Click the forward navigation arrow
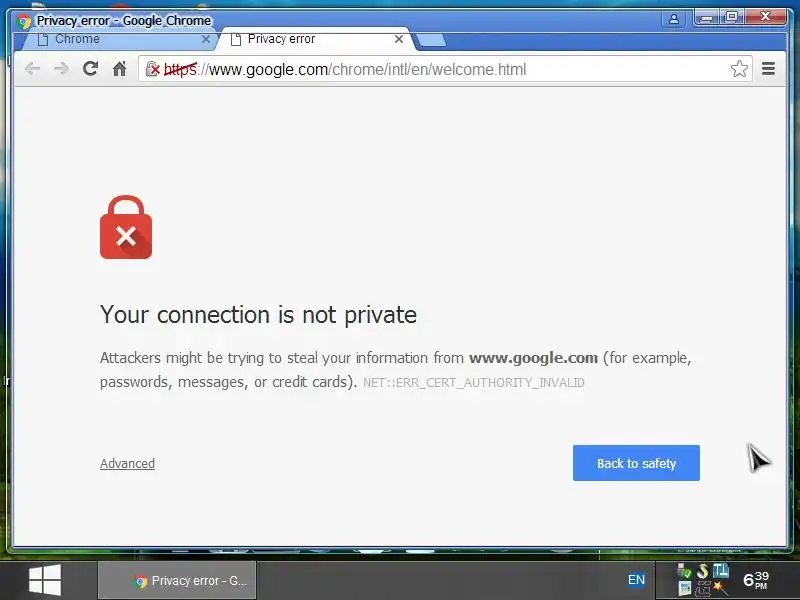The width and height of the screenshot is (800, 600). pyautogui.click(x=61, y=68)
